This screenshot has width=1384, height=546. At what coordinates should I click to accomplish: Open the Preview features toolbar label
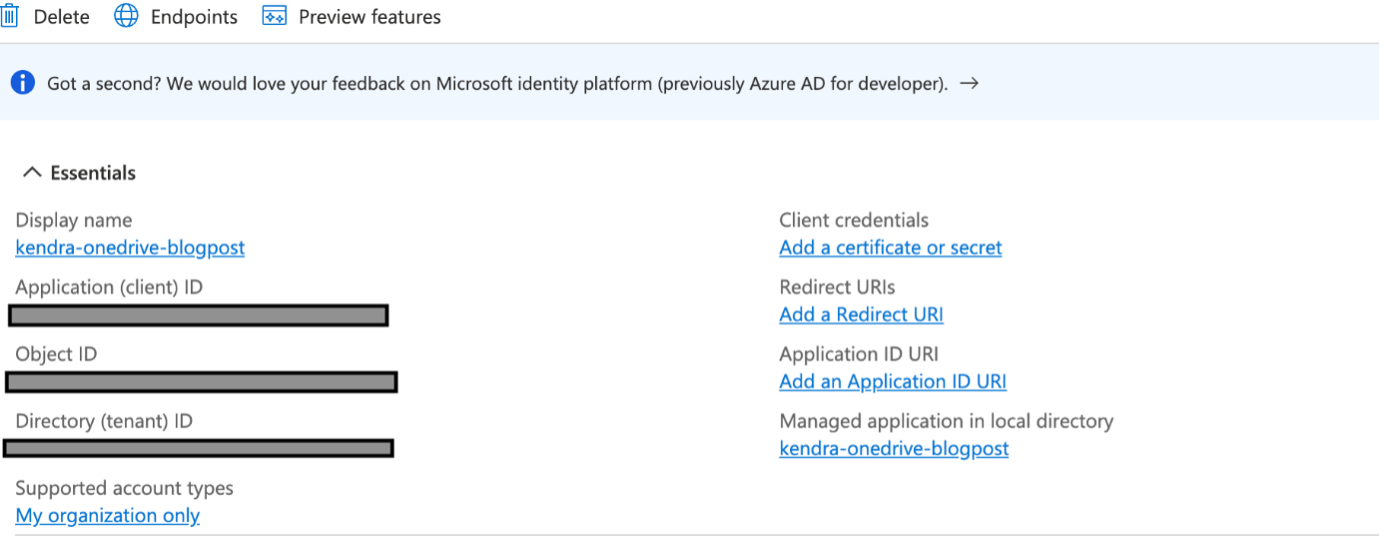[369, 17]
